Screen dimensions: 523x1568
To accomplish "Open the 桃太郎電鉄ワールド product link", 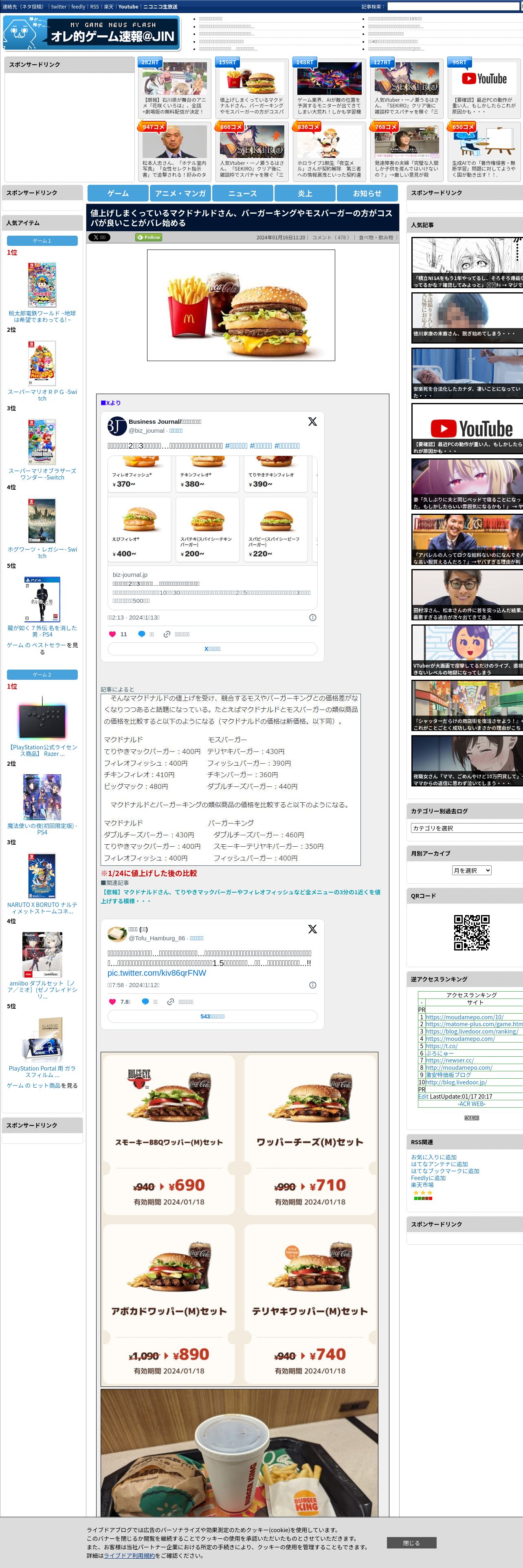I will 42,317.
